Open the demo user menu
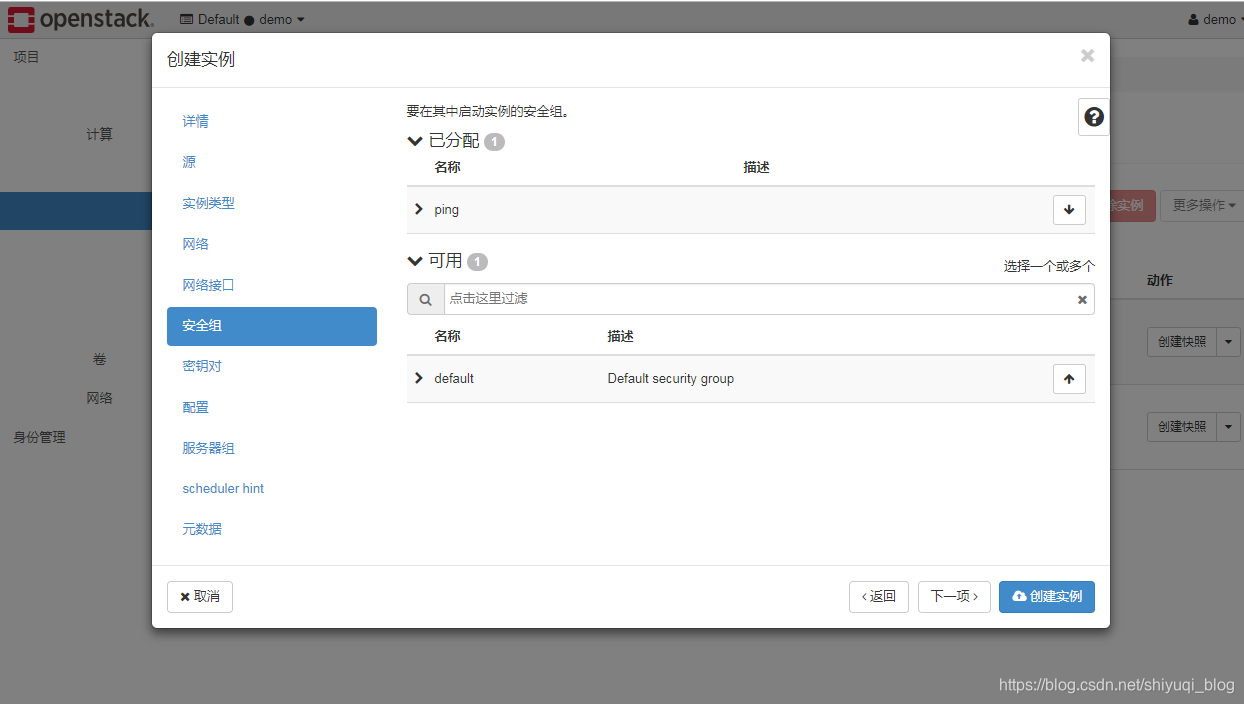The height and width of the screenshot is (704, 1244). [x=1215, y=19]
